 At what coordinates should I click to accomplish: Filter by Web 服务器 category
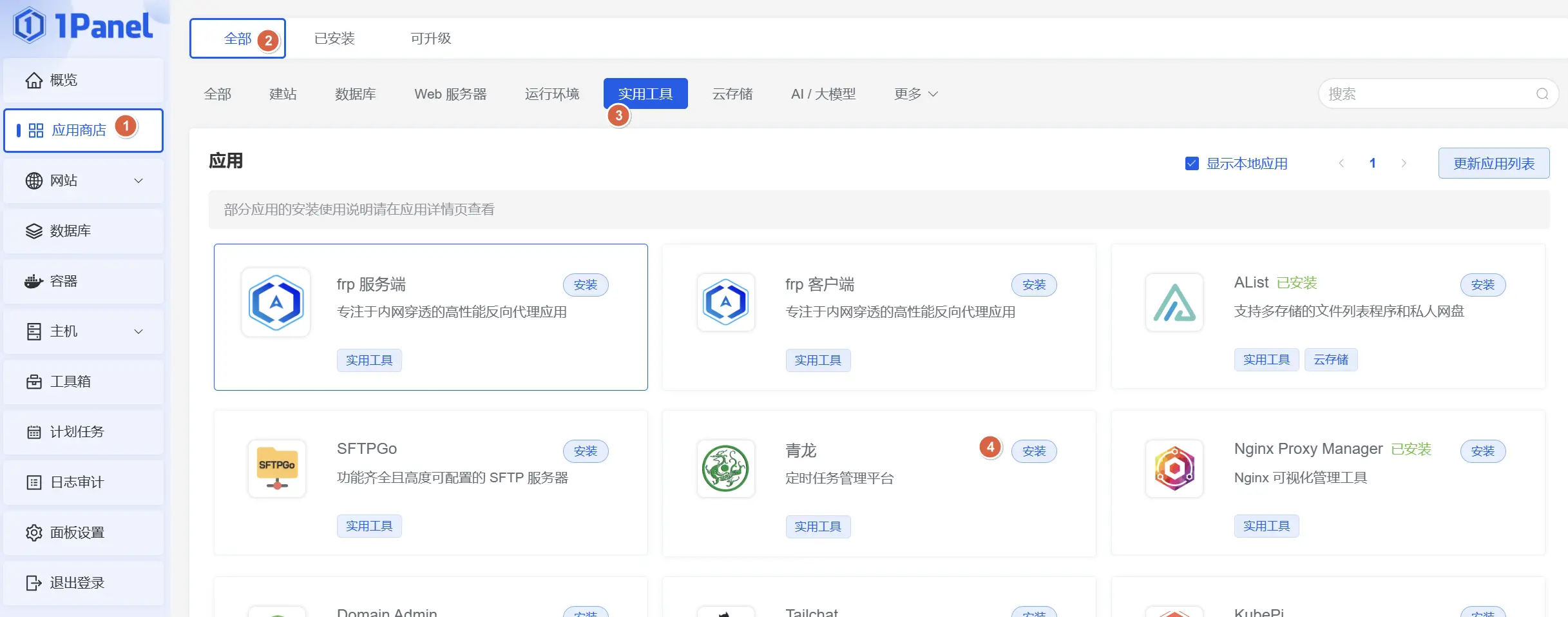pos(450,94)
